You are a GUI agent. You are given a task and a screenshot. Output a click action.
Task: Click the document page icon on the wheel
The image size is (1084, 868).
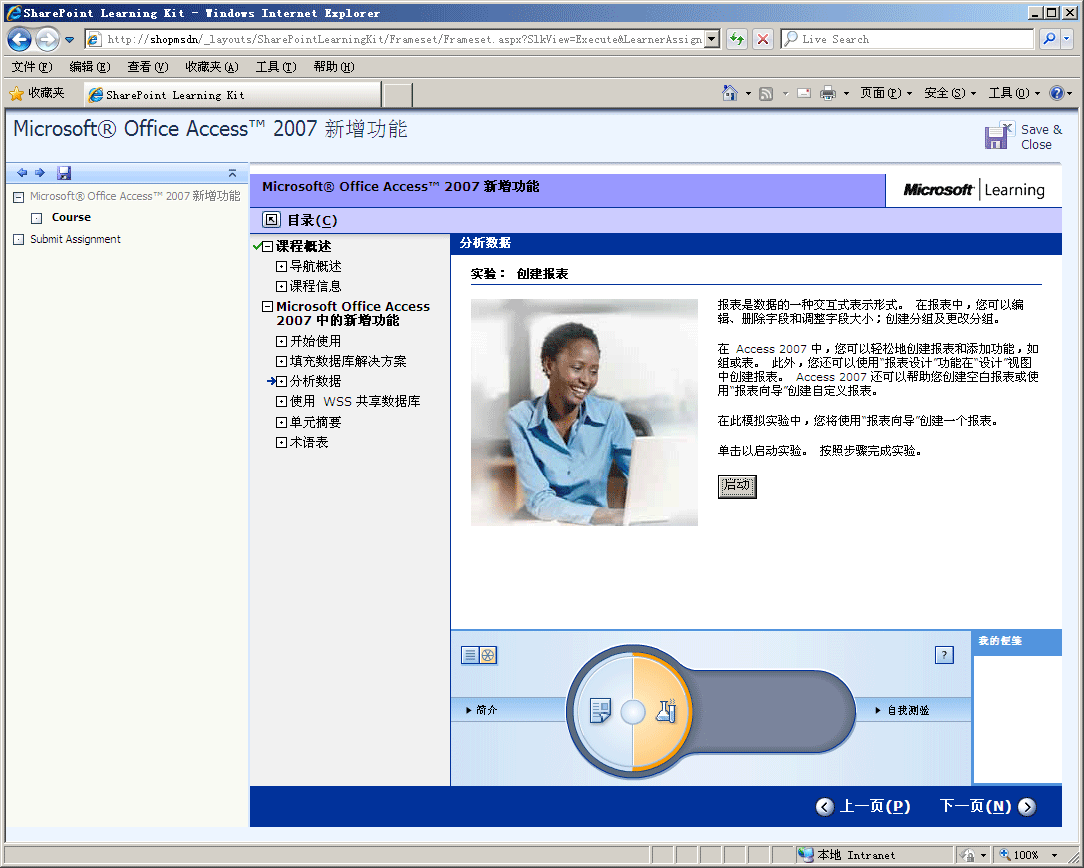(600, 711)
